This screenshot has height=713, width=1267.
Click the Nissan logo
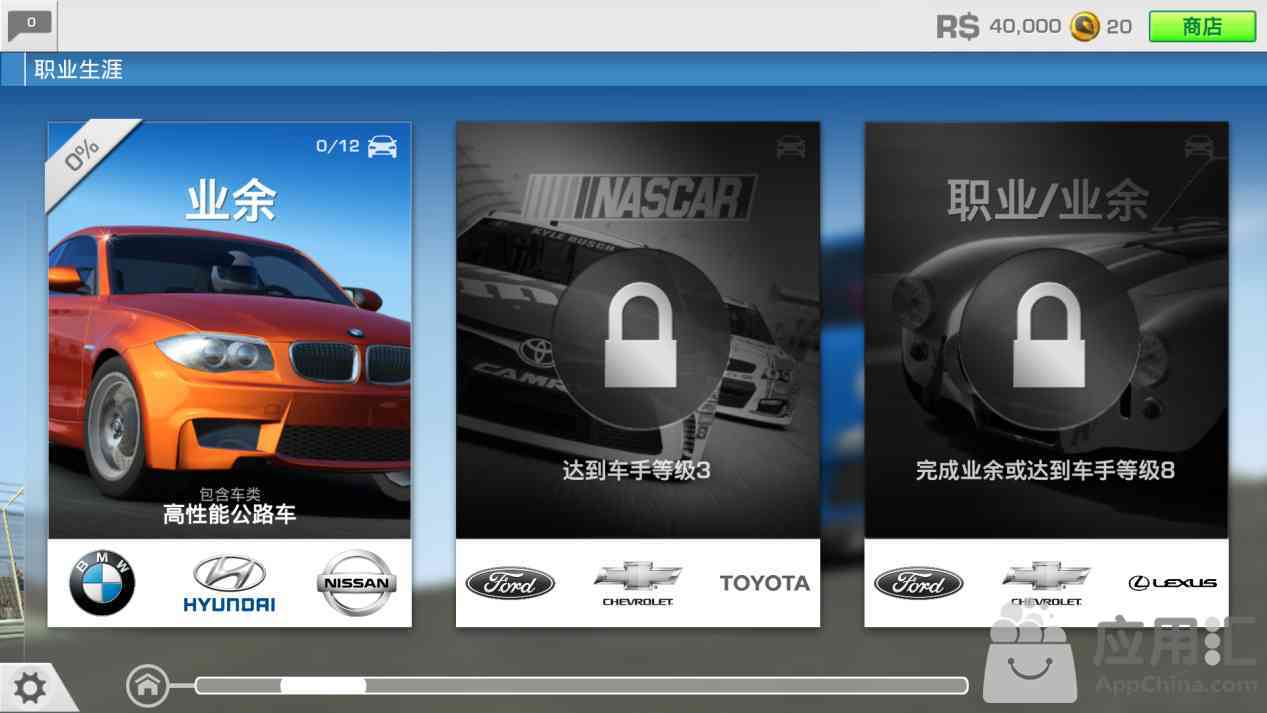point(356,583)
